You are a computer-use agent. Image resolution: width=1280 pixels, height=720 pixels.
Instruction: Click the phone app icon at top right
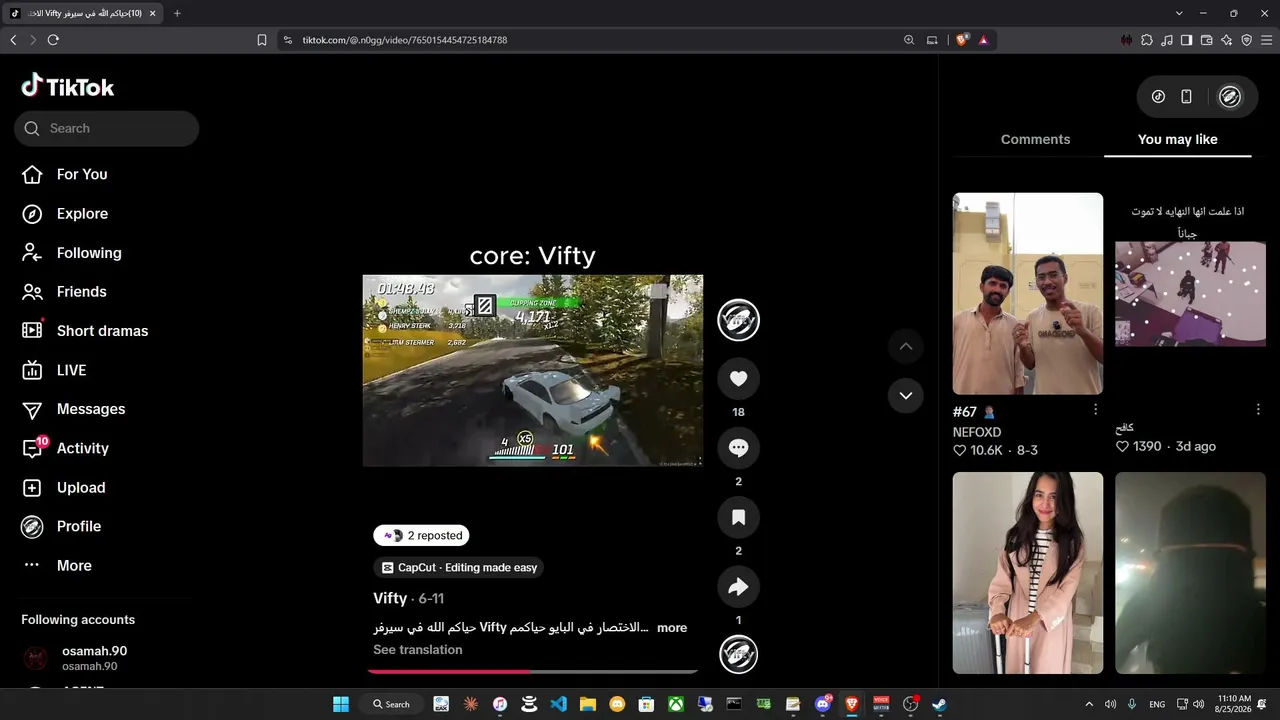(1186, 97)
